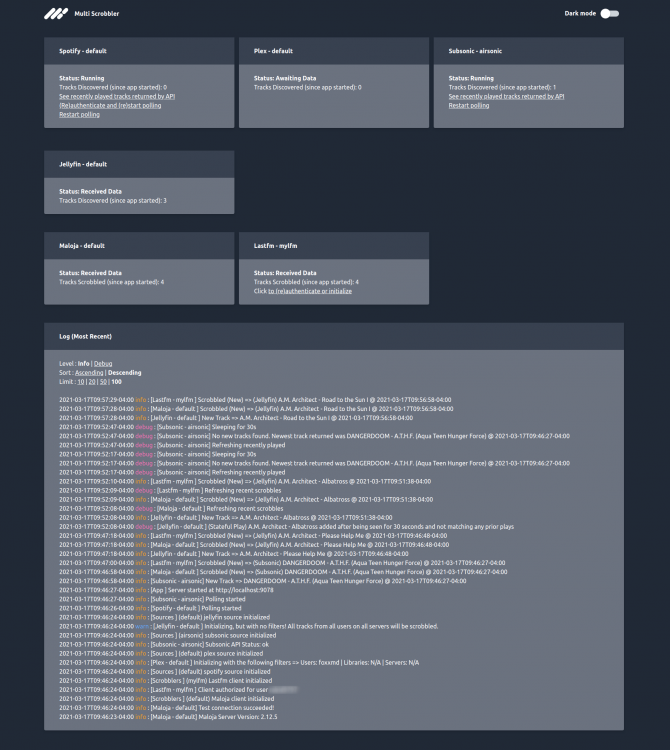Screen dimensions: 670x750
Task: Select Descending sort option
Action: click(x=124, y=373)
